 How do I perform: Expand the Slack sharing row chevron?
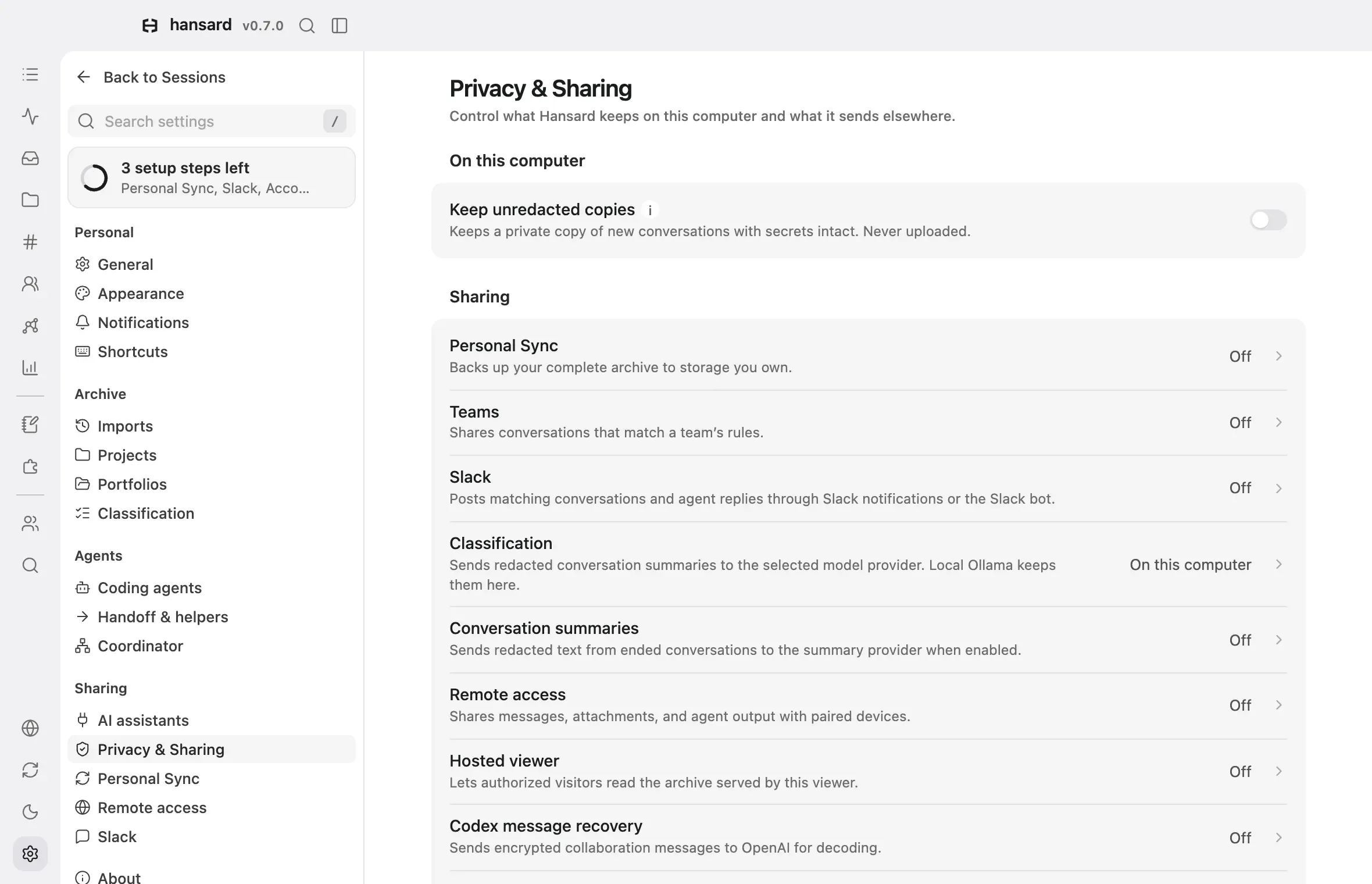coord(1278,489)
